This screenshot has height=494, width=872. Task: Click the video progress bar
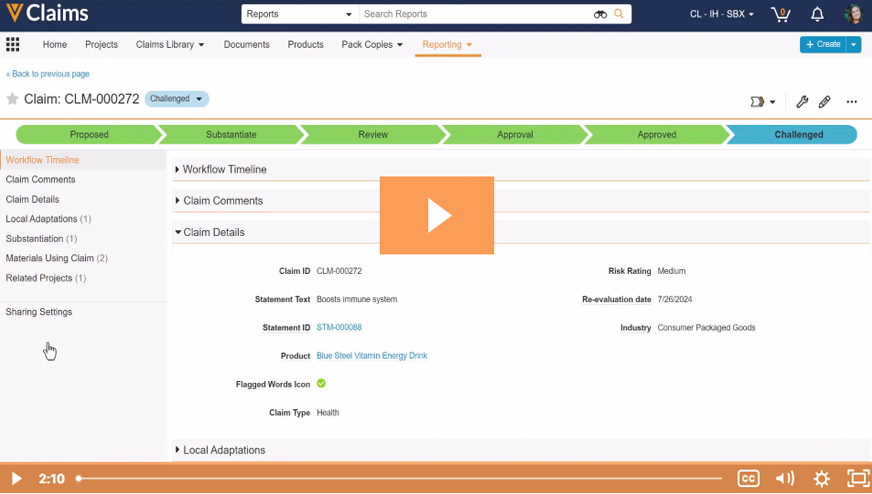tap(400, 479)
